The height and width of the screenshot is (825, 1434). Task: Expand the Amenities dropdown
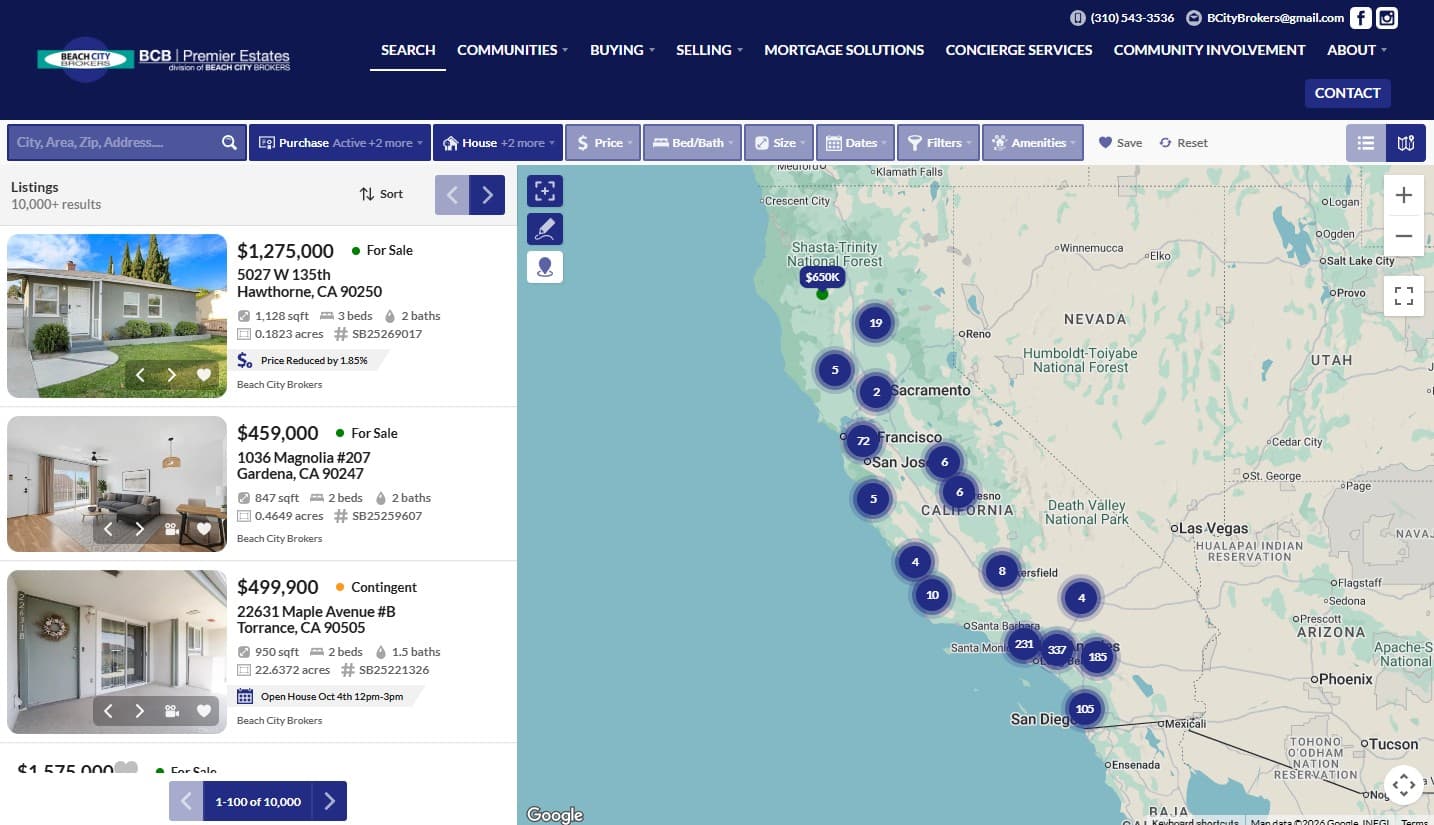pos(1033,143)
